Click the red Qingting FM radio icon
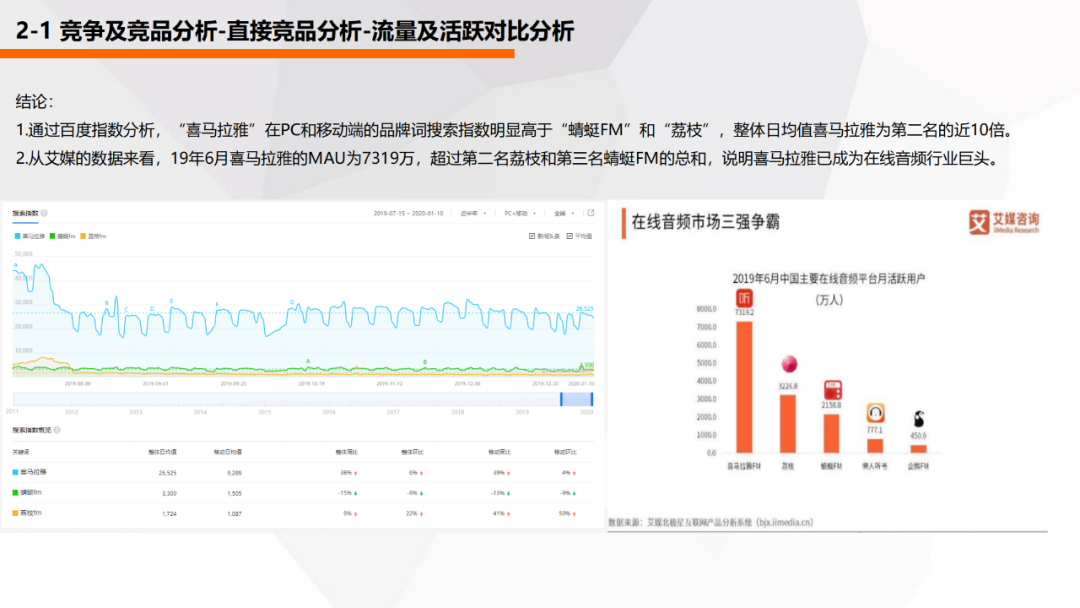The width and height of the screenshot is (1080, 608). (x=832, y=390)
